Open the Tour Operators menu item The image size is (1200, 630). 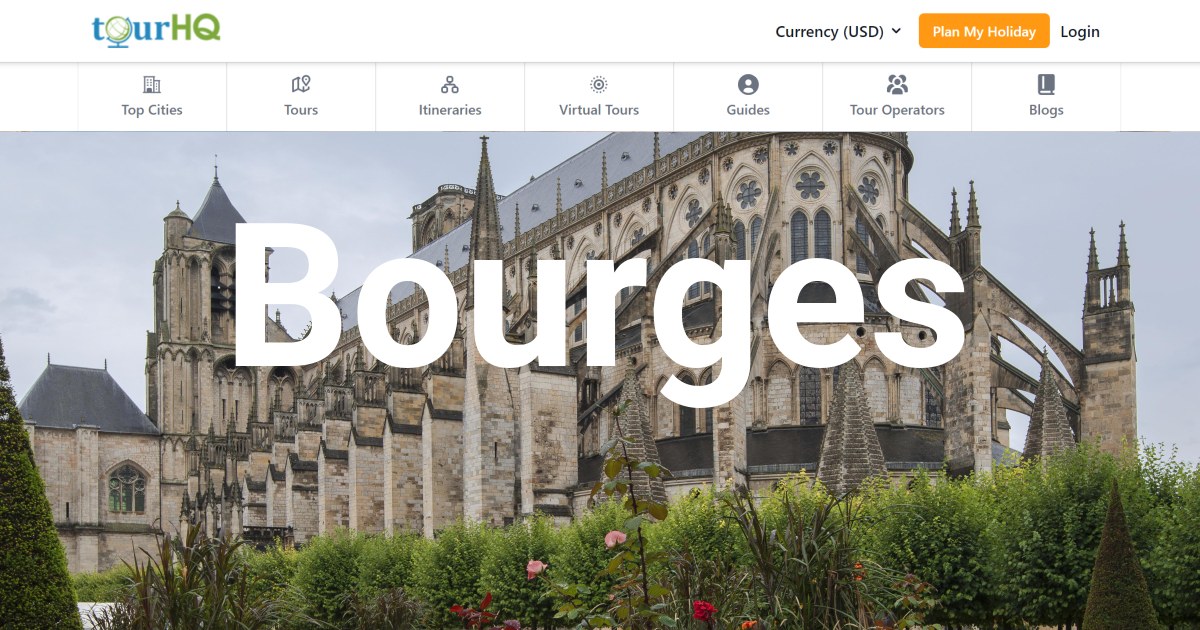pyautogui.click(x=896, y=110)
